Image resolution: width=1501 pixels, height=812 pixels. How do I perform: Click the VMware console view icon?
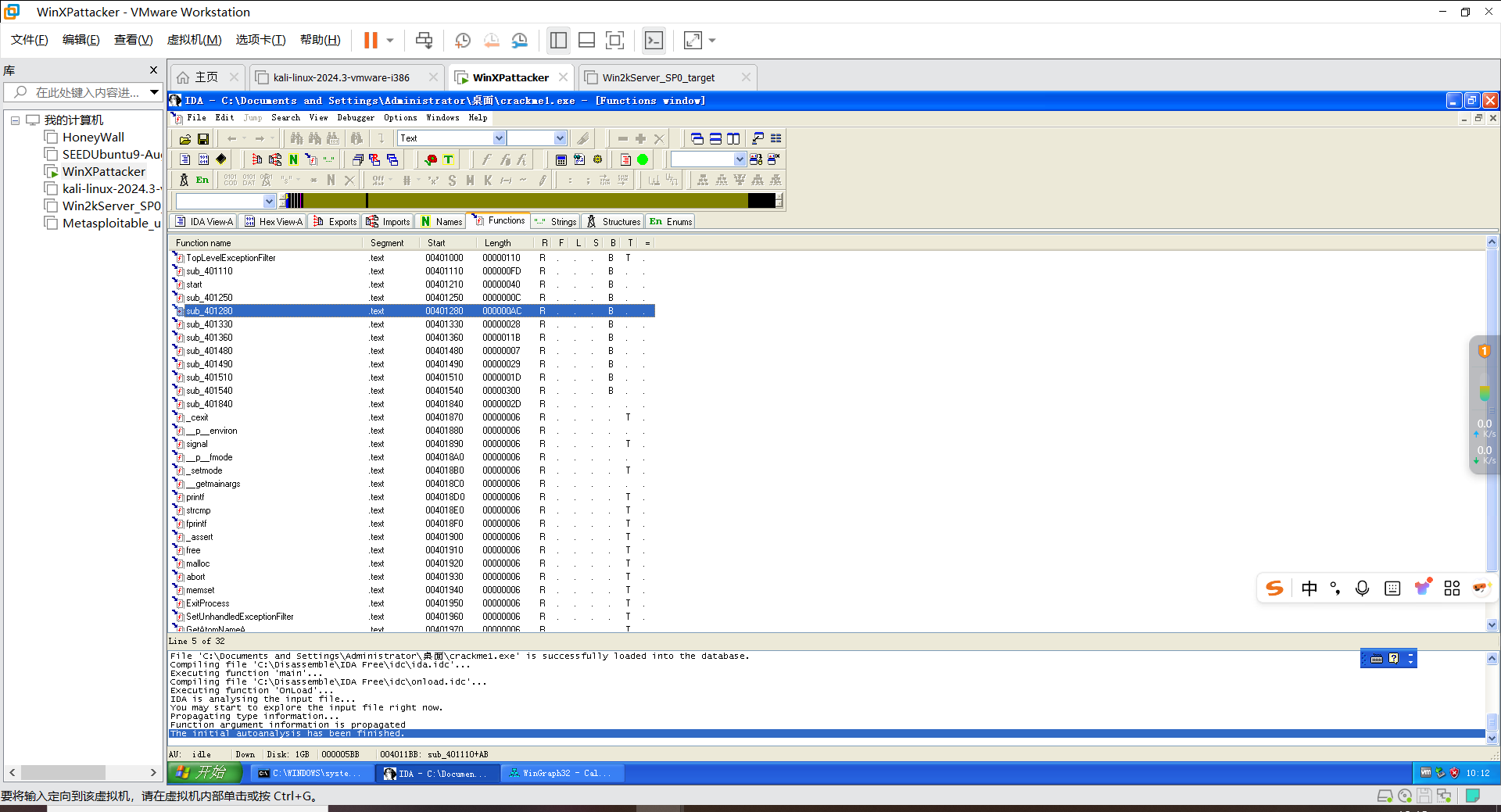coord(654,40)
